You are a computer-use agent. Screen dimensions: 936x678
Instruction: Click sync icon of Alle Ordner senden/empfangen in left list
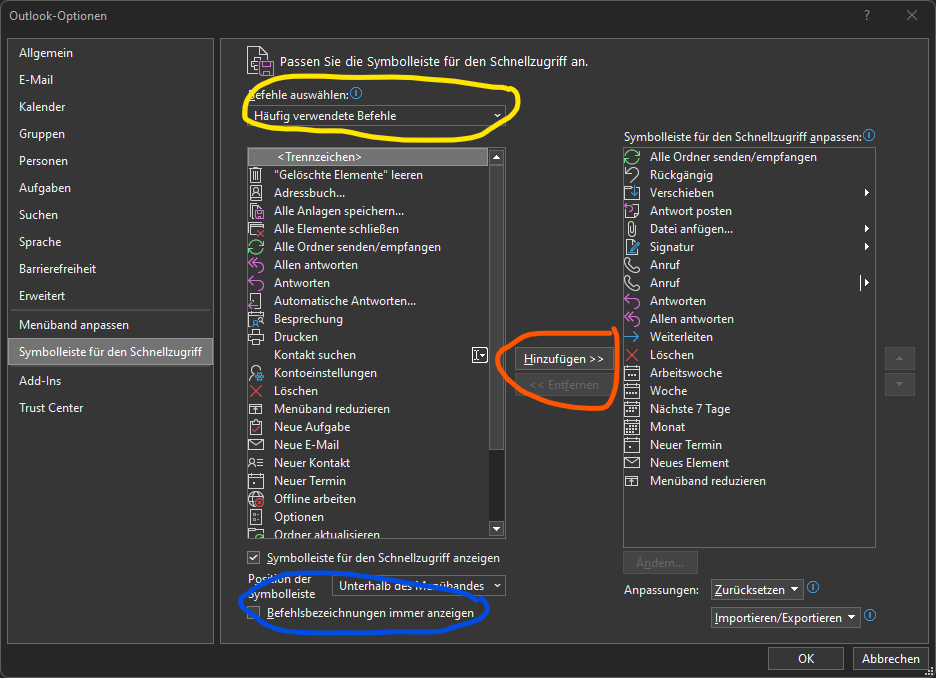[256, 246]
